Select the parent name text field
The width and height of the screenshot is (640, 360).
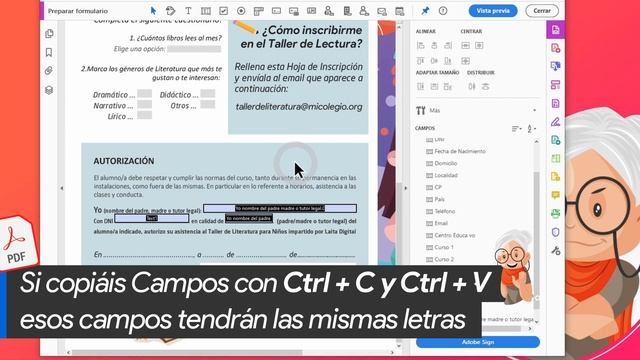click(x=280, y=209)
